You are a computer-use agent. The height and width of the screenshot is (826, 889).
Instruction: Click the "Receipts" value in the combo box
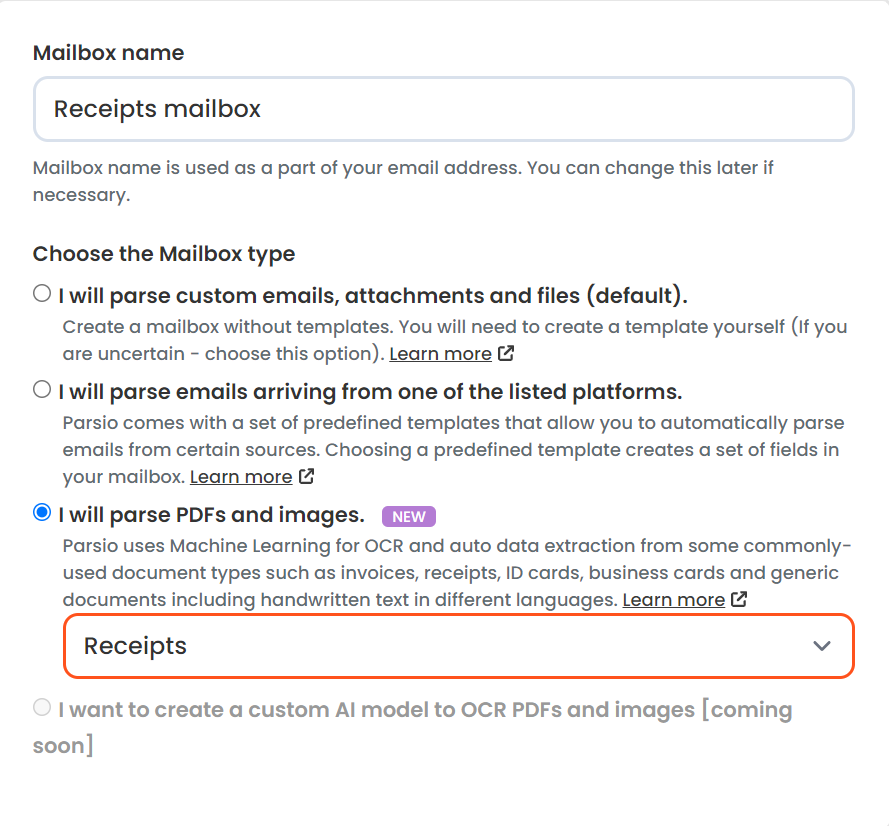(135, 646)
